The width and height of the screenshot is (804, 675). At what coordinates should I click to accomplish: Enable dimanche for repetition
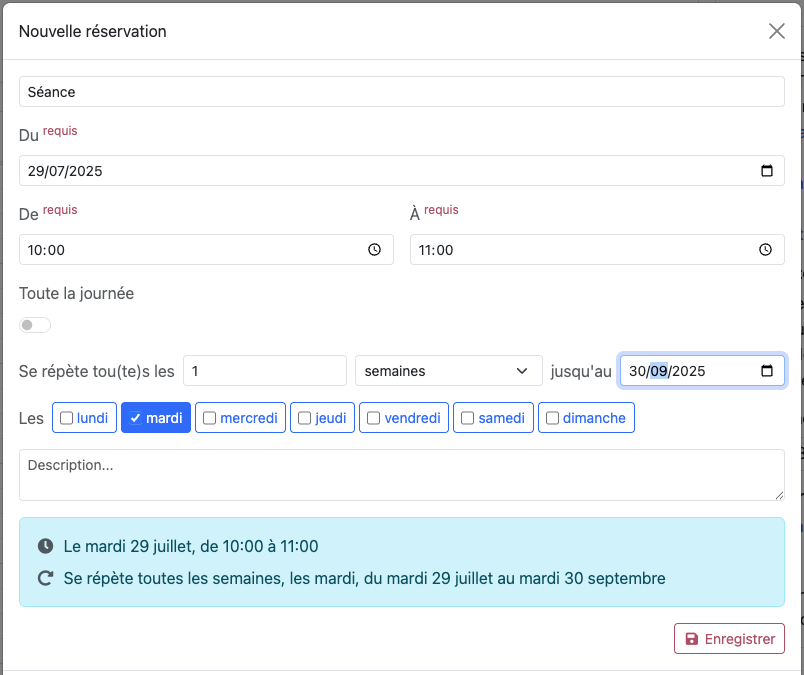tap(552, 418)
